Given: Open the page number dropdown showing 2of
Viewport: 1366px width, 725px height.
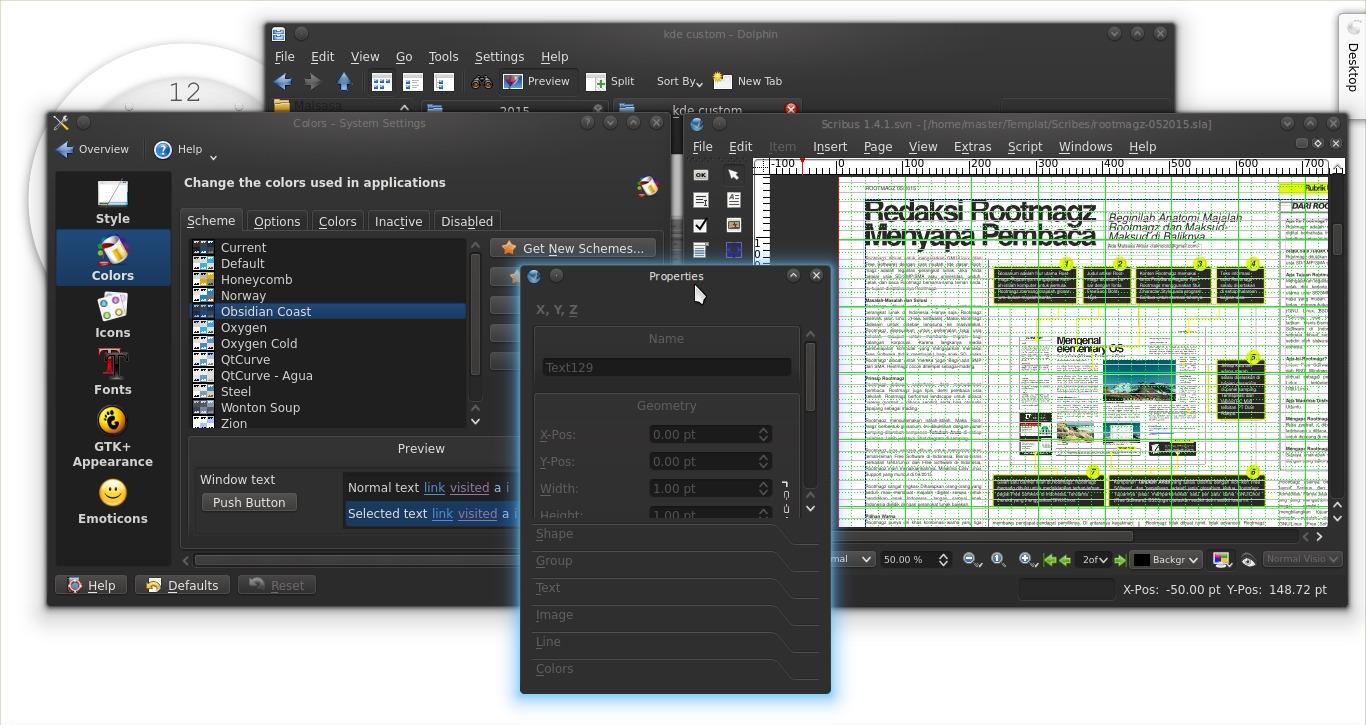Looking at the screenshot, I should pos(1095,559).
